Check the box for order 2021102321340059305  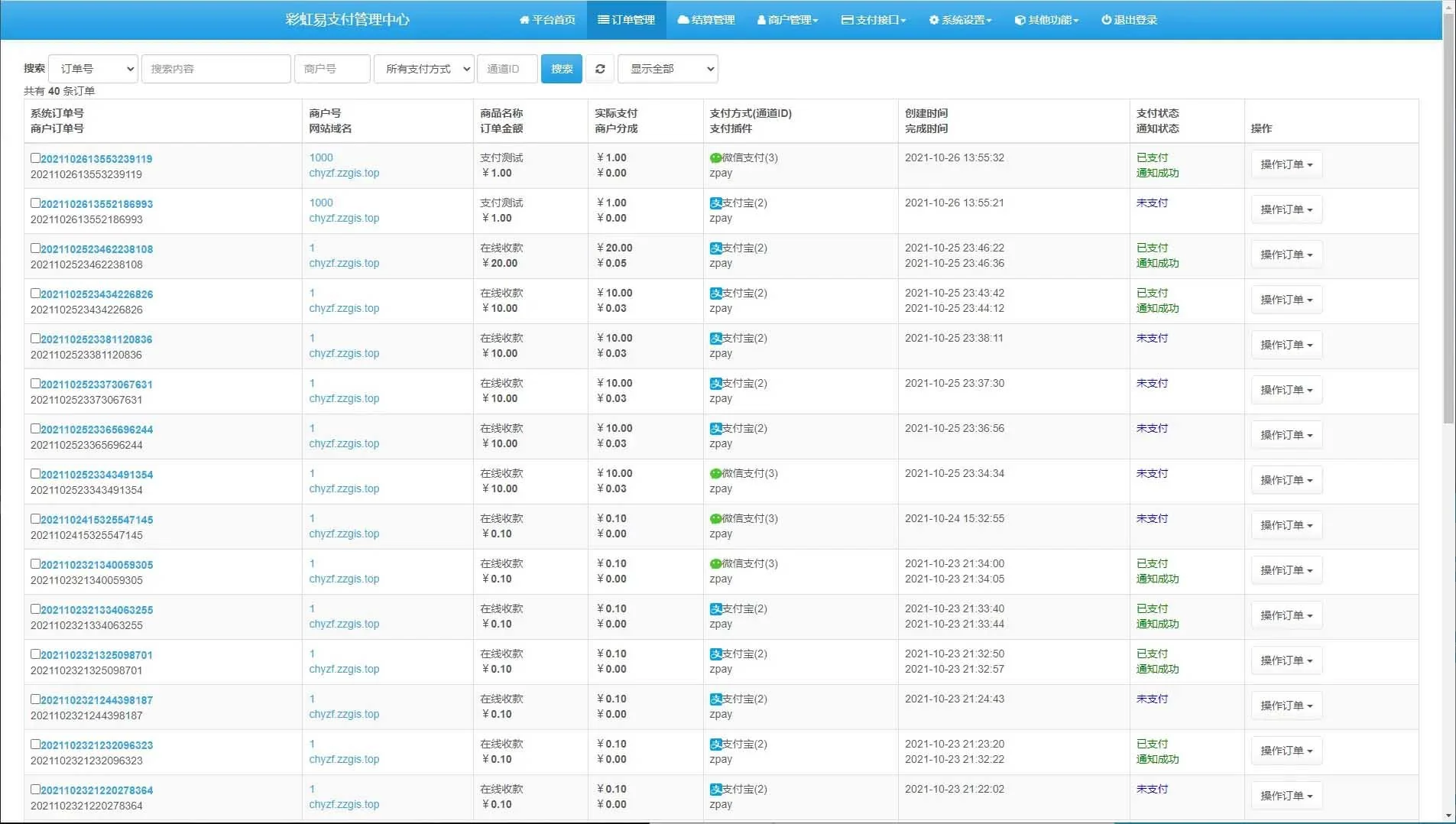[x=35, y=564]
